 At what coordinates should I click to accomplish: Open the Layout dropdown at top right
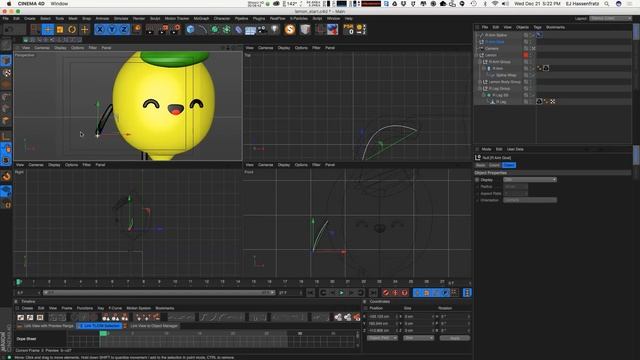(610, 18)
